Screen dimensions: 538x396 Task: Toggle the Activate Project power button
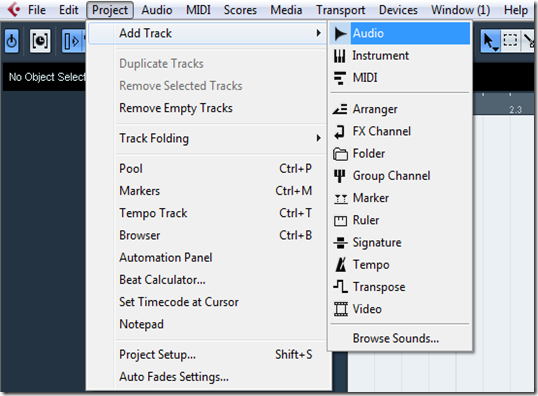coord(12,41)
